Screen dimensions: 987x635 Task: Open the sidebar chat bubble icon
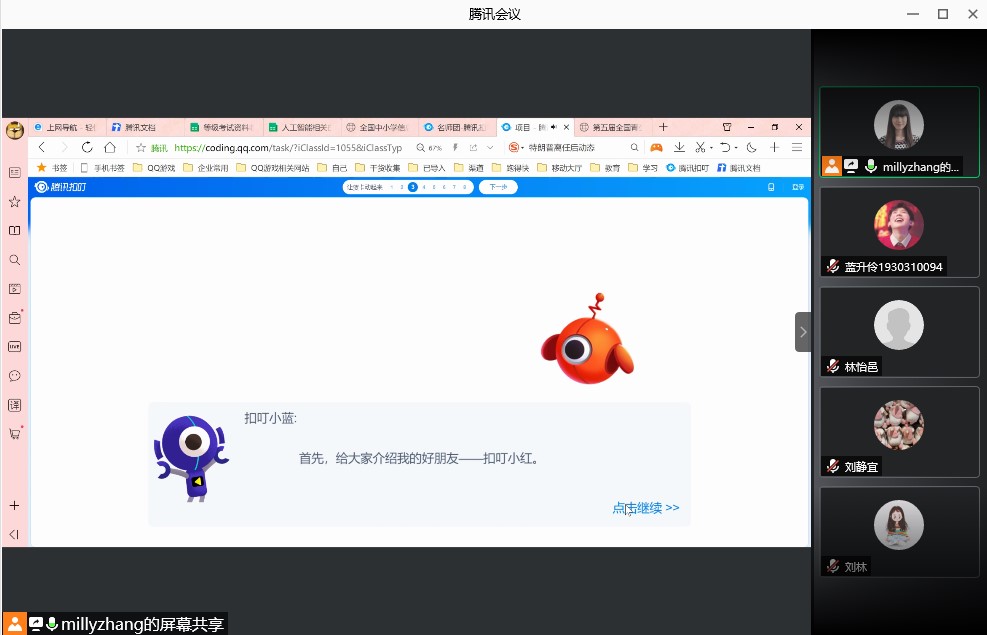[14, 376]
